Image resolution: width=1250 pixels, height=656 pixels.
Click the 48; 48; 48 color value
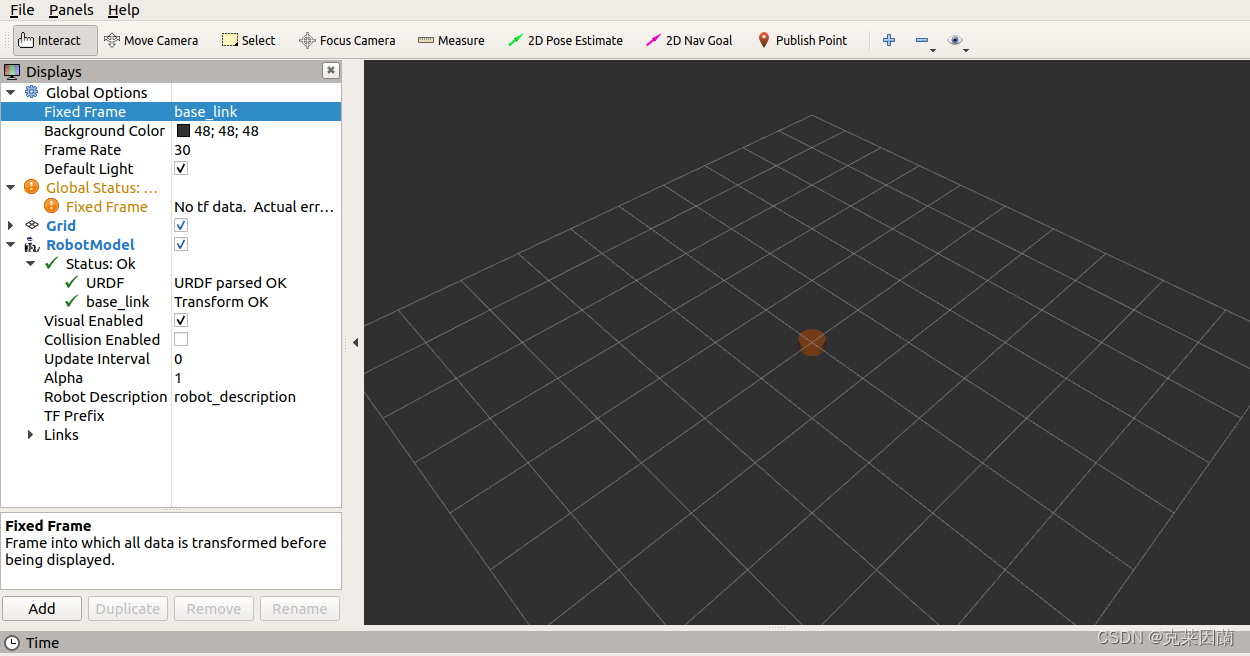226,130
